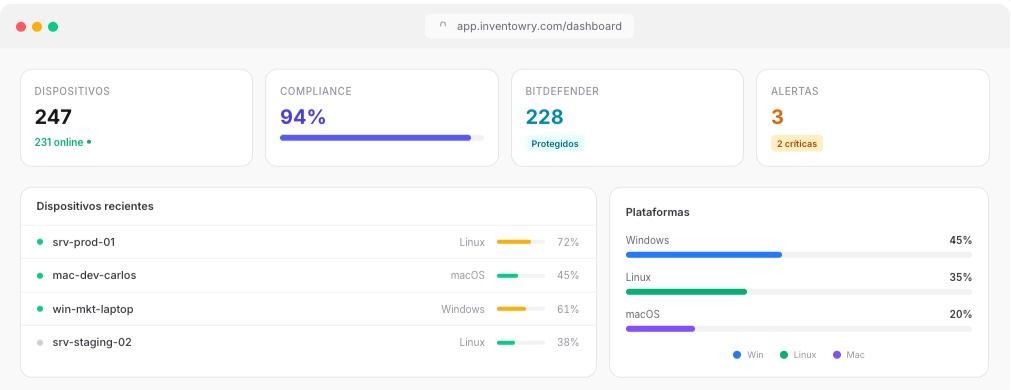Click the 72% usage bar for srv-prod-01
This screenshot has width=1011, height=390.
tap(521, 242)
